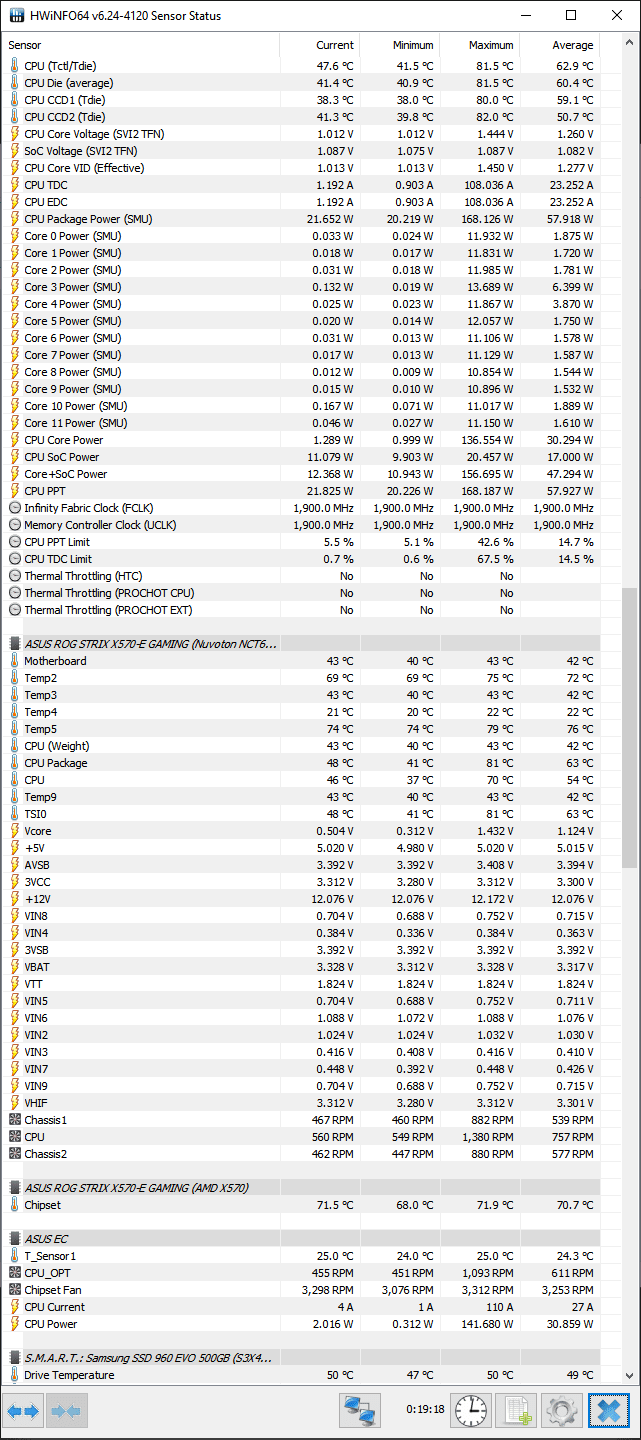Image resolution: width=641 pixels, height=1440 pixels.
Task: Close sensor status with the blue X button
Action: 609,1411
